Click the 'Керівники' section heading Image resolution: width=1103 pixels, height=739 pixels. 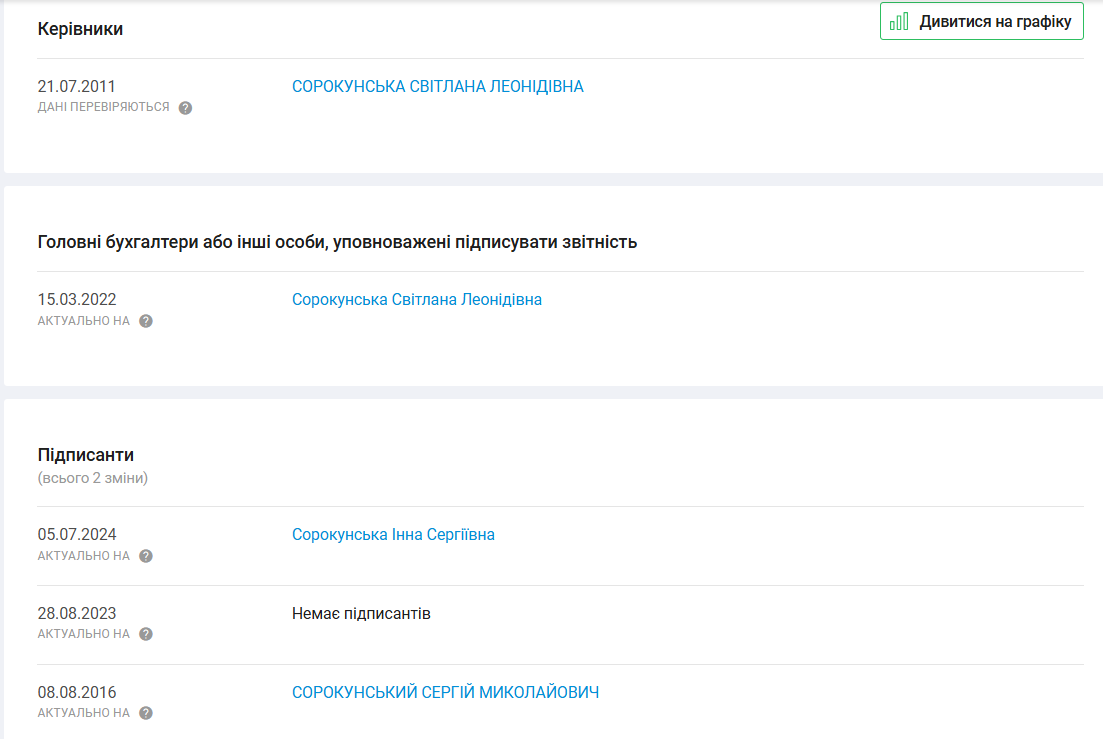80,29
